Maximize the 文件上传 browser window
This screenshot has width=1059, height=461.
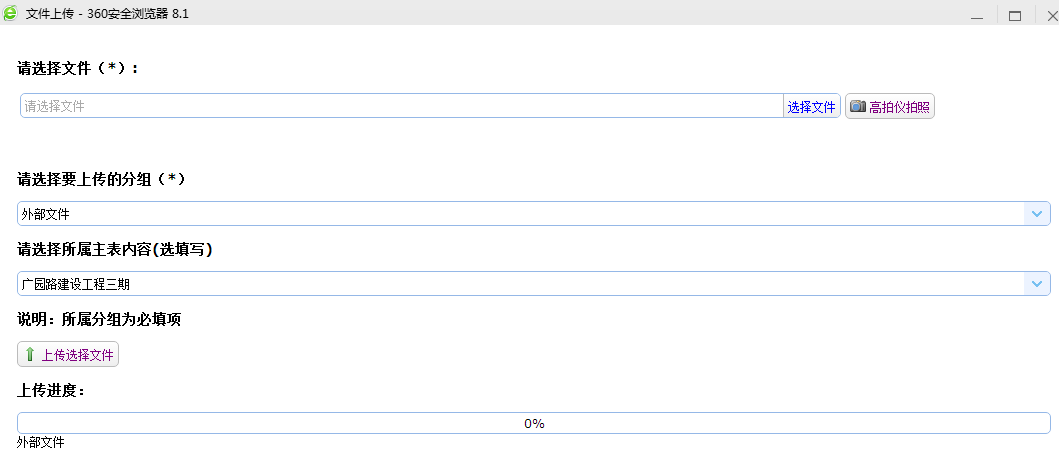click(1014, 15)
